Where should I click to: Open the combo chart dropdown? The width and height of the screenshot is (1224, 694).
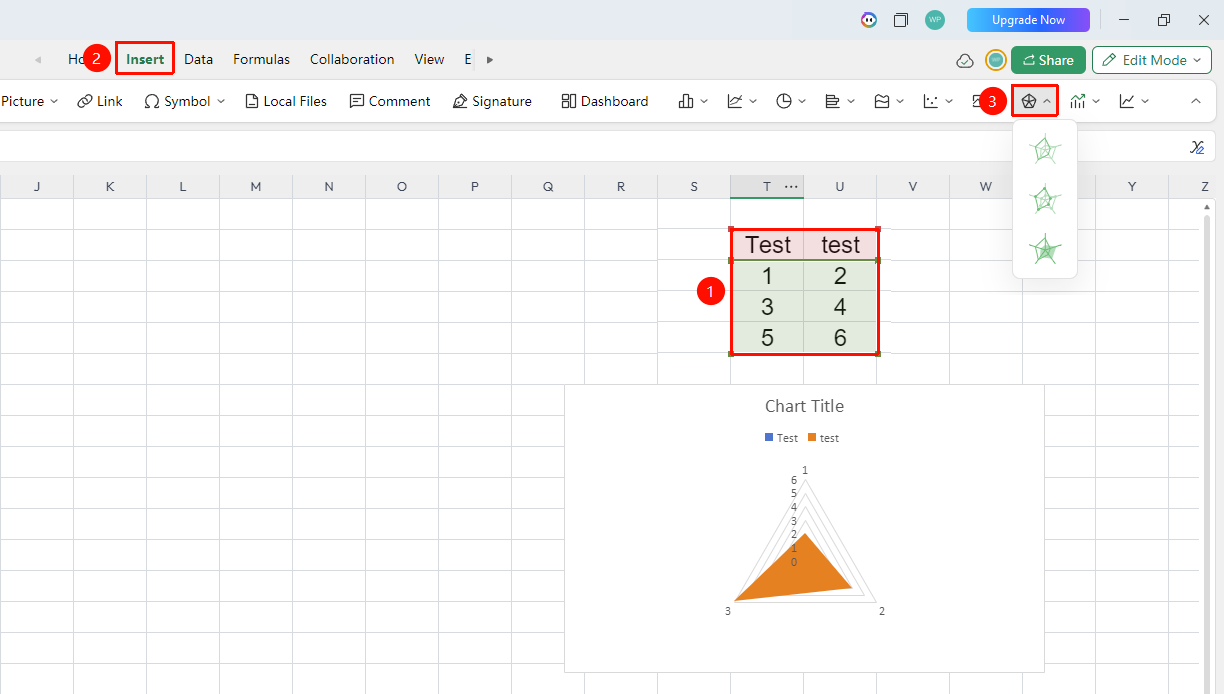tap(1085, 101)
